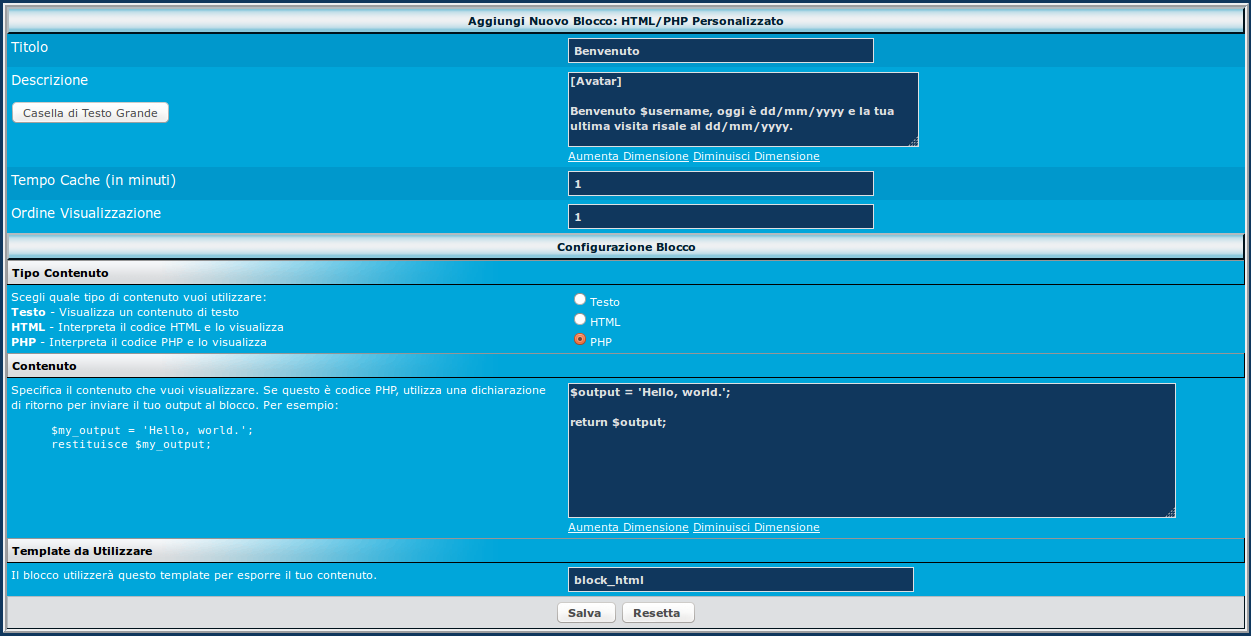Click Diminuisci Dimensione below the Descrizione box
The width and height of the screenshot is (1251, 636).
[x=756, y=157]
